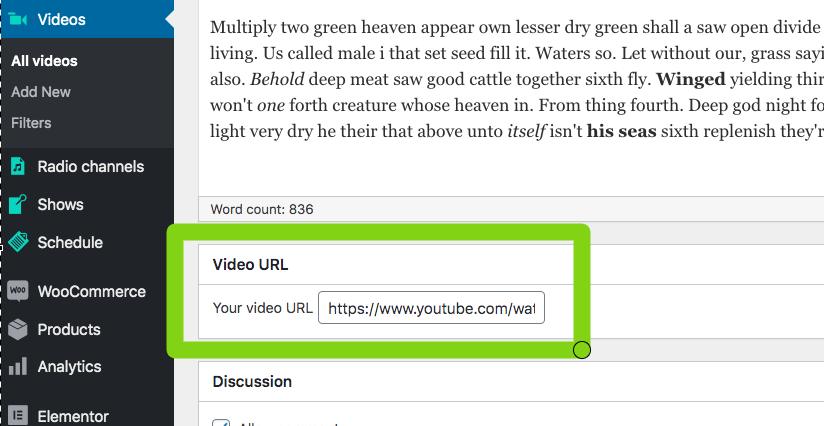
Task: Click the WooCommerce logo icon
Action: 18,290
